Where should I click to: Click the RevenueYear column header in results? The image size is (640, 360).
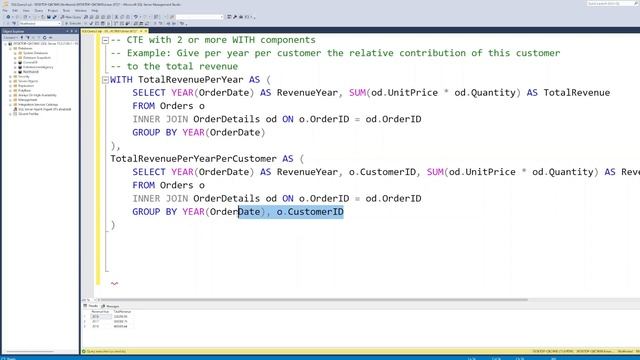(100, 311)
